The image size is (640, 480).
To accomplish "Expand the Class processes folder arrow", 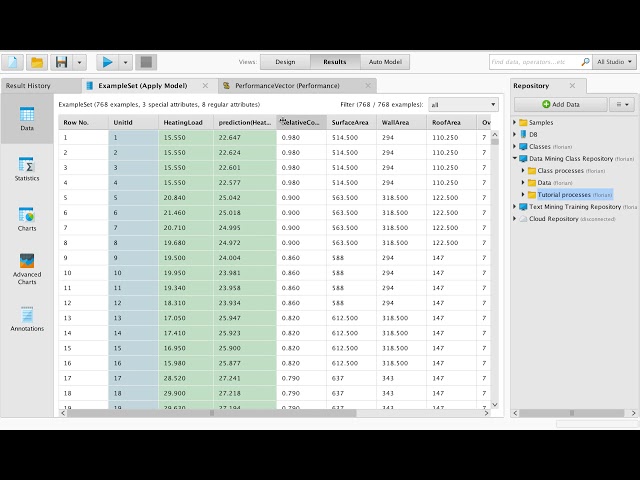I will click(523, 170).
